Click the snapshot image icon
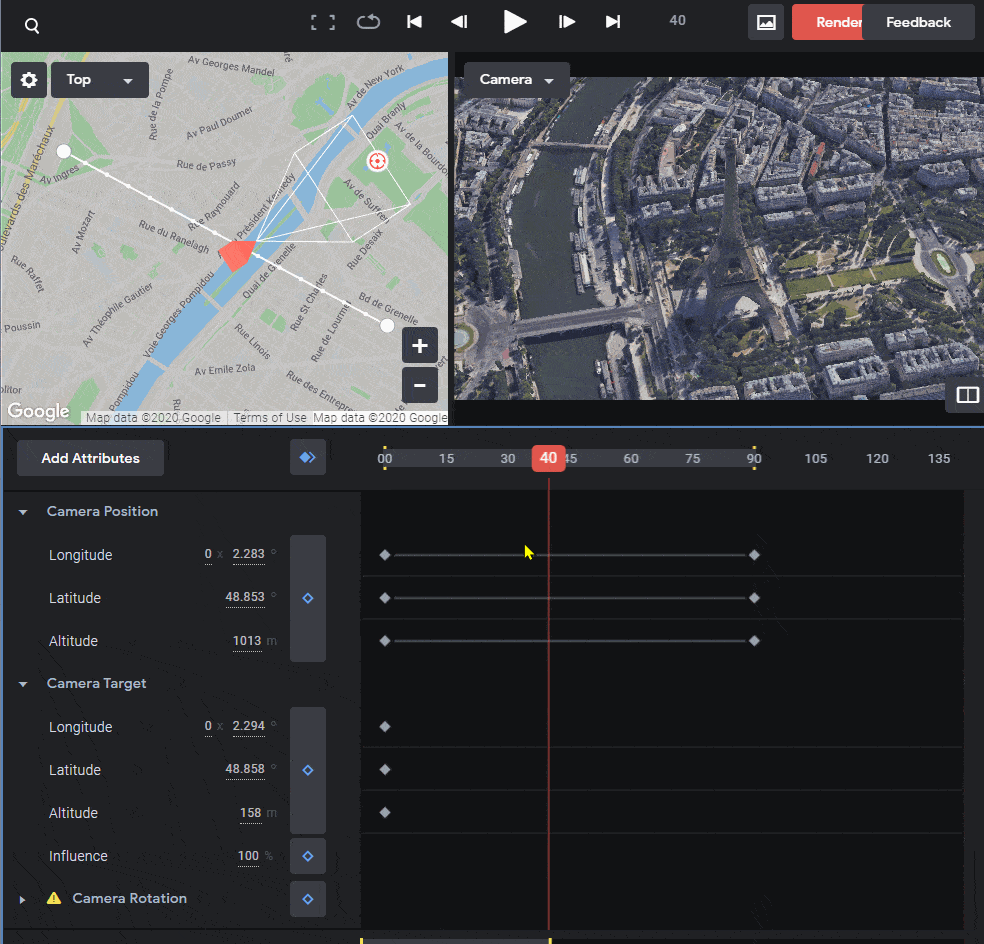Viewport: 984px width, 944px height. (x=766, y=23)
